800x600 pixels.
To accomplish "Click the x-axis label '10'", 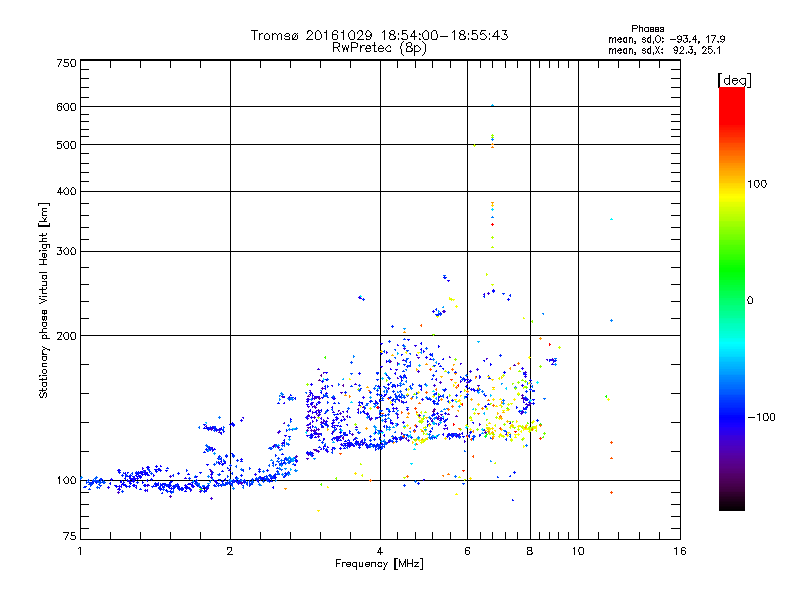I will [578, 551].
